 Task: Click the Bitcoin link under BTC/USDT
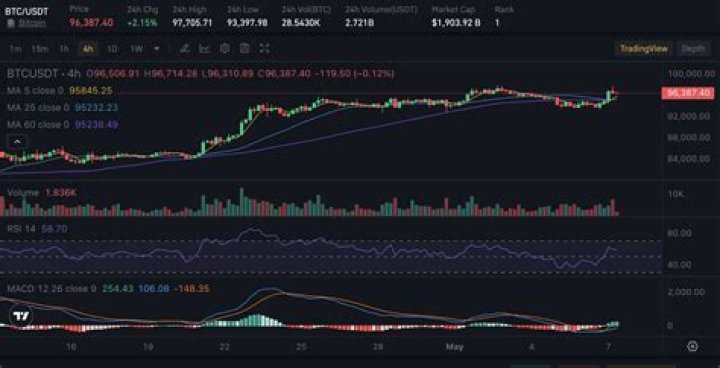pyautogui.click(x=32, y=23)
